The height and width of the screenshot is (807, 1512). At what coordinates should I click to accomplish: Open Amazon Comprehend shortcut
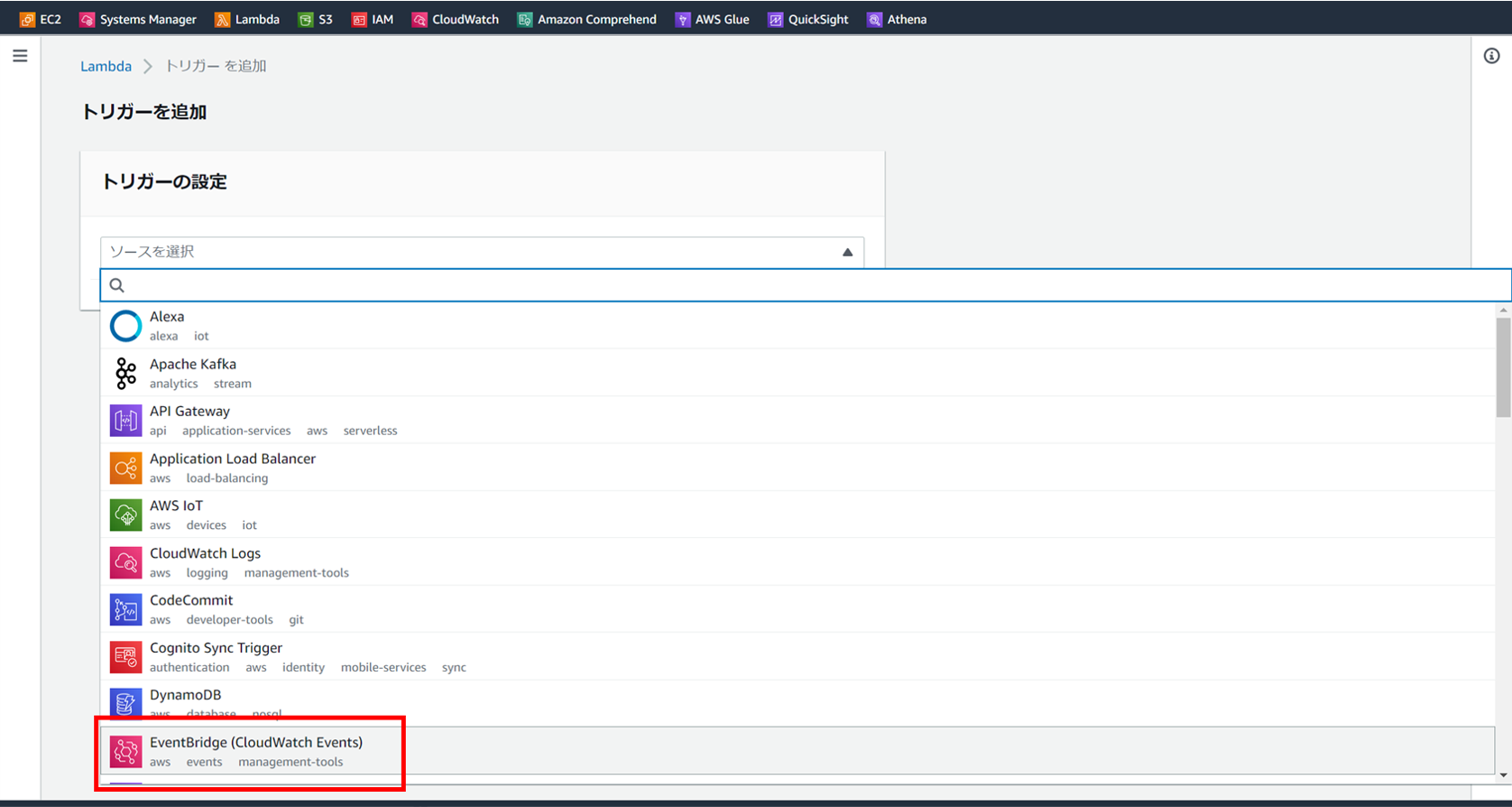point(587,19)
